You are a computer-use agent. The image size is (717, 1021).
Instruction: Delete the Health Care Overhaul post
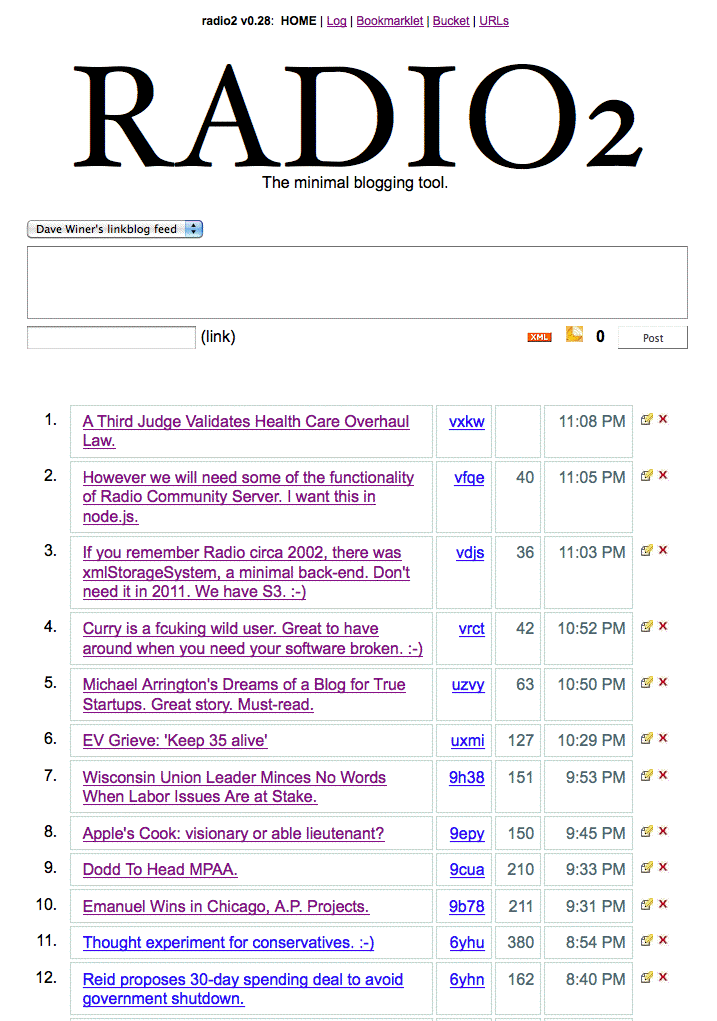click(x=663, y=420)
